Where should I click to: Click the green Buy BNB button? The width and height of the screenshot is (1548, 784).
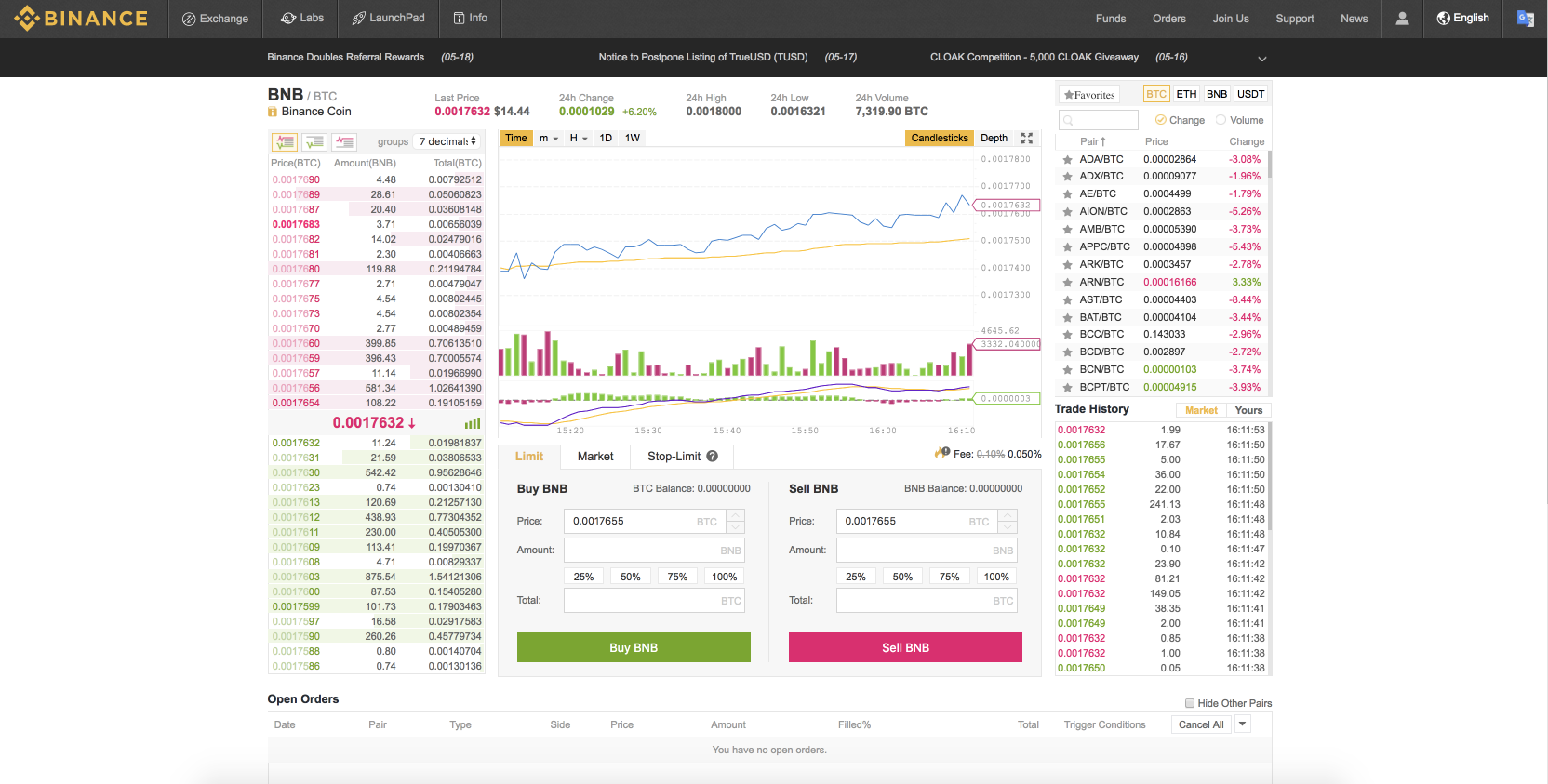point(634,647)
